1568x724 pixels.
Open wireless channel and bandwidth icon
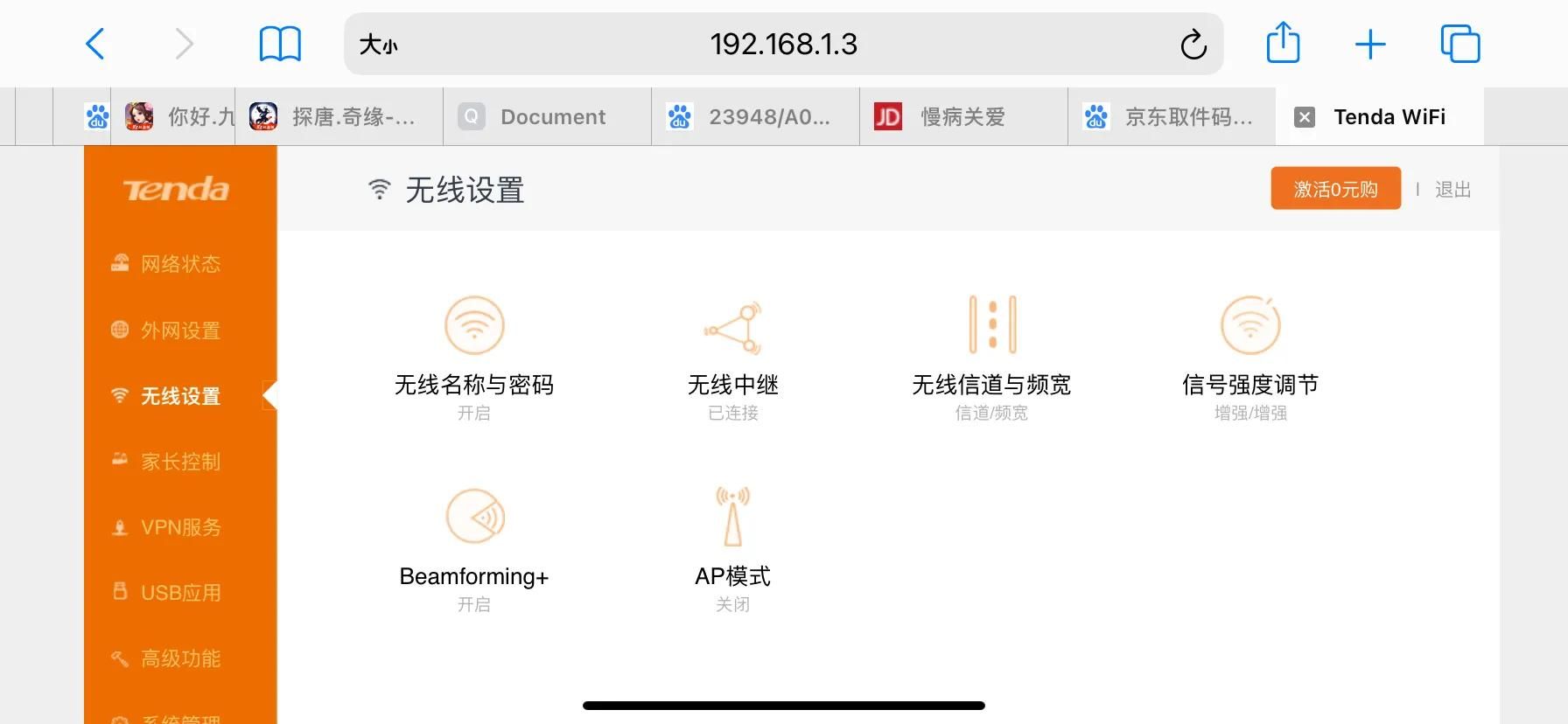point(992,324)
